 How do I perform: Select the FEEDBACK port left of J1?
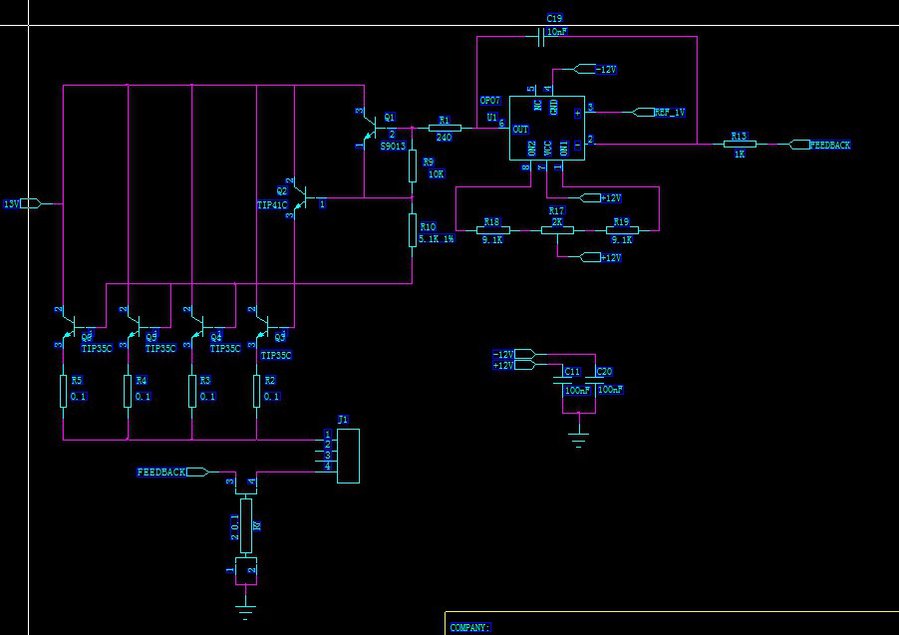pyautogui.click(x=196, y=471)
